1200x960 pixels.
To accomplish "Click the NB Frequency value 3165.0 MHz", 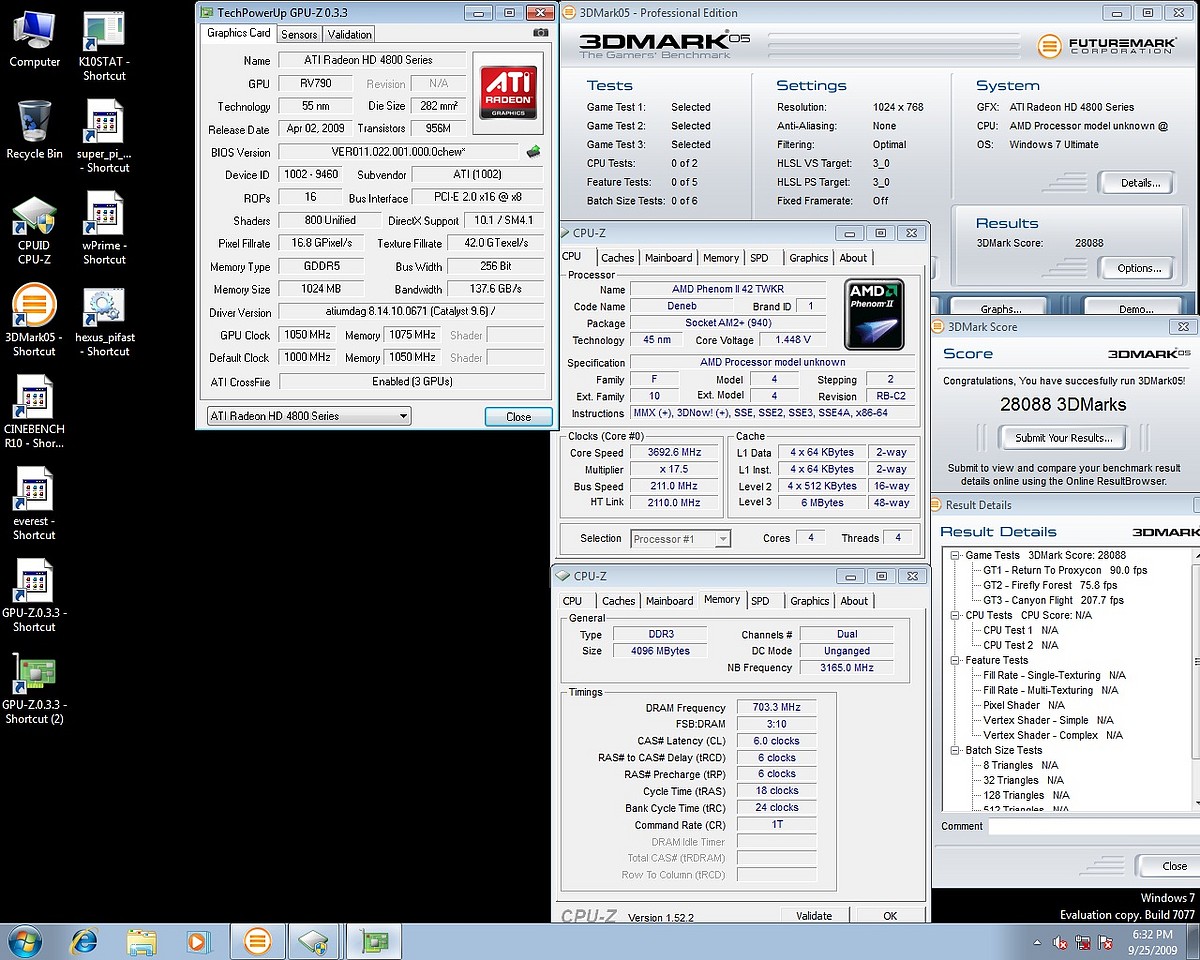I will coord(848,668).
